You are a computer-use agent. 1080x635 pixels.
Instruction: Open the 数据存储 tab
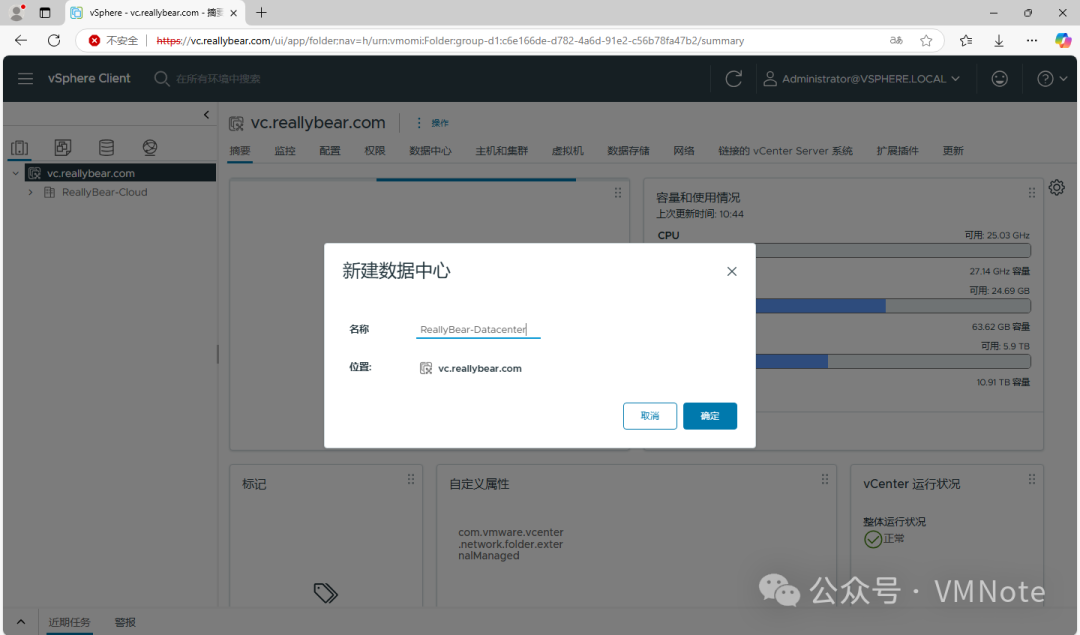point(628,151)
